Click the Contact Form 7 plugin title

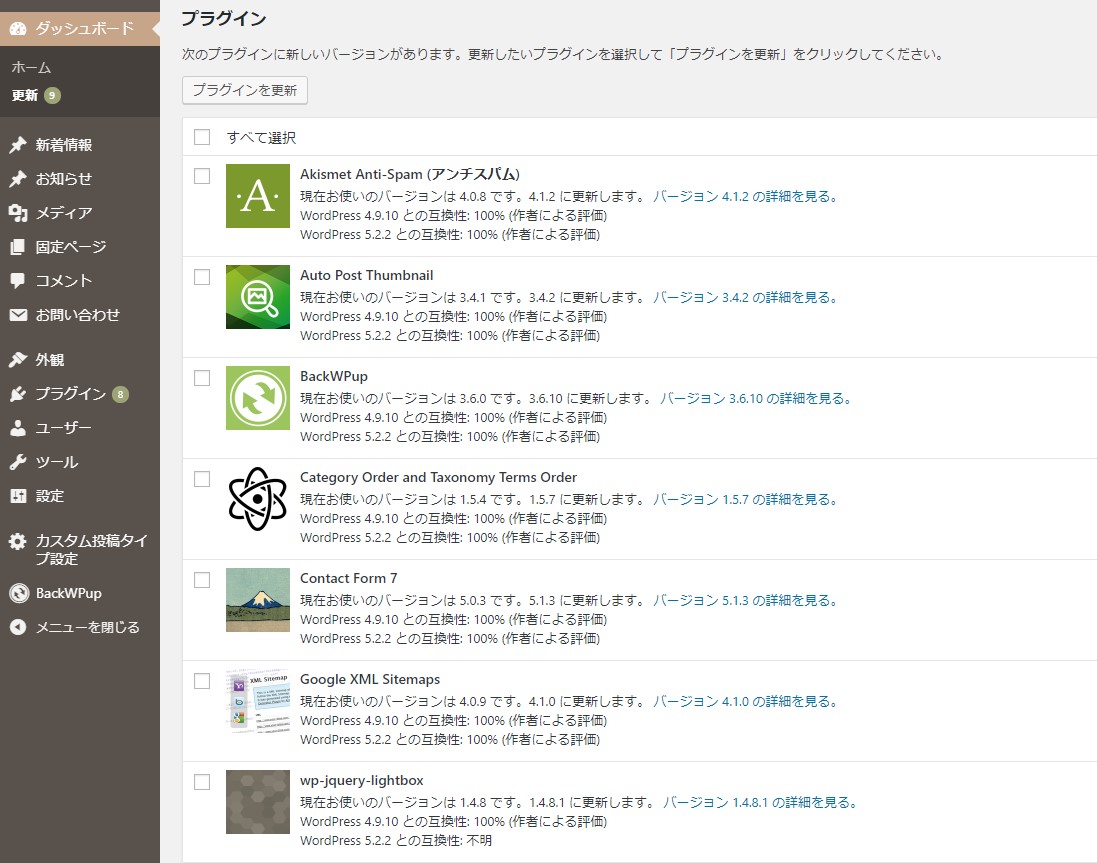348,578
